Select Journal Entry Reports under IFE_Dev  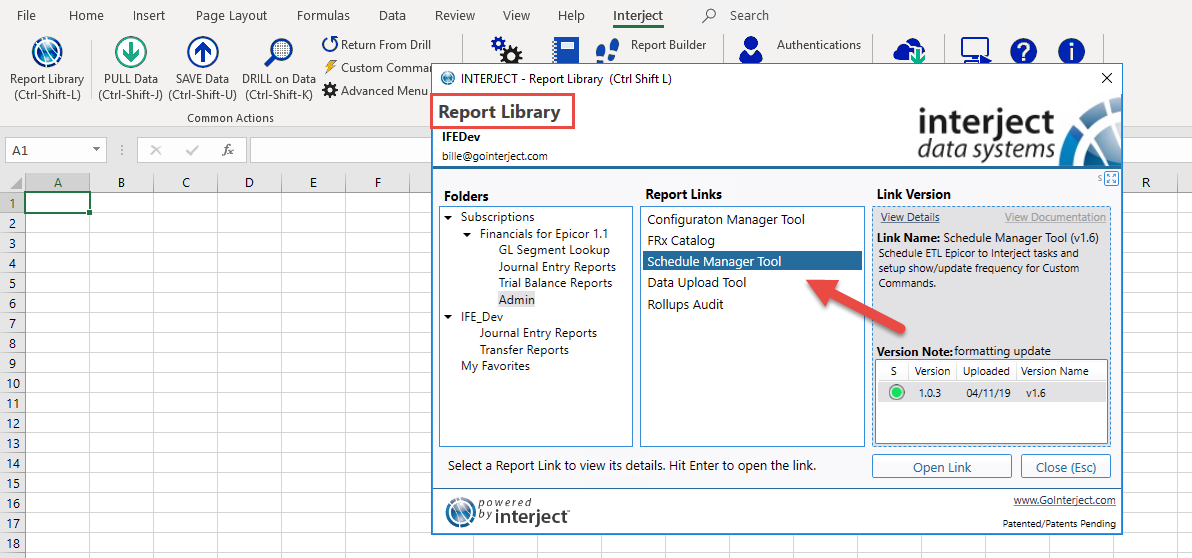pos(538,333)
